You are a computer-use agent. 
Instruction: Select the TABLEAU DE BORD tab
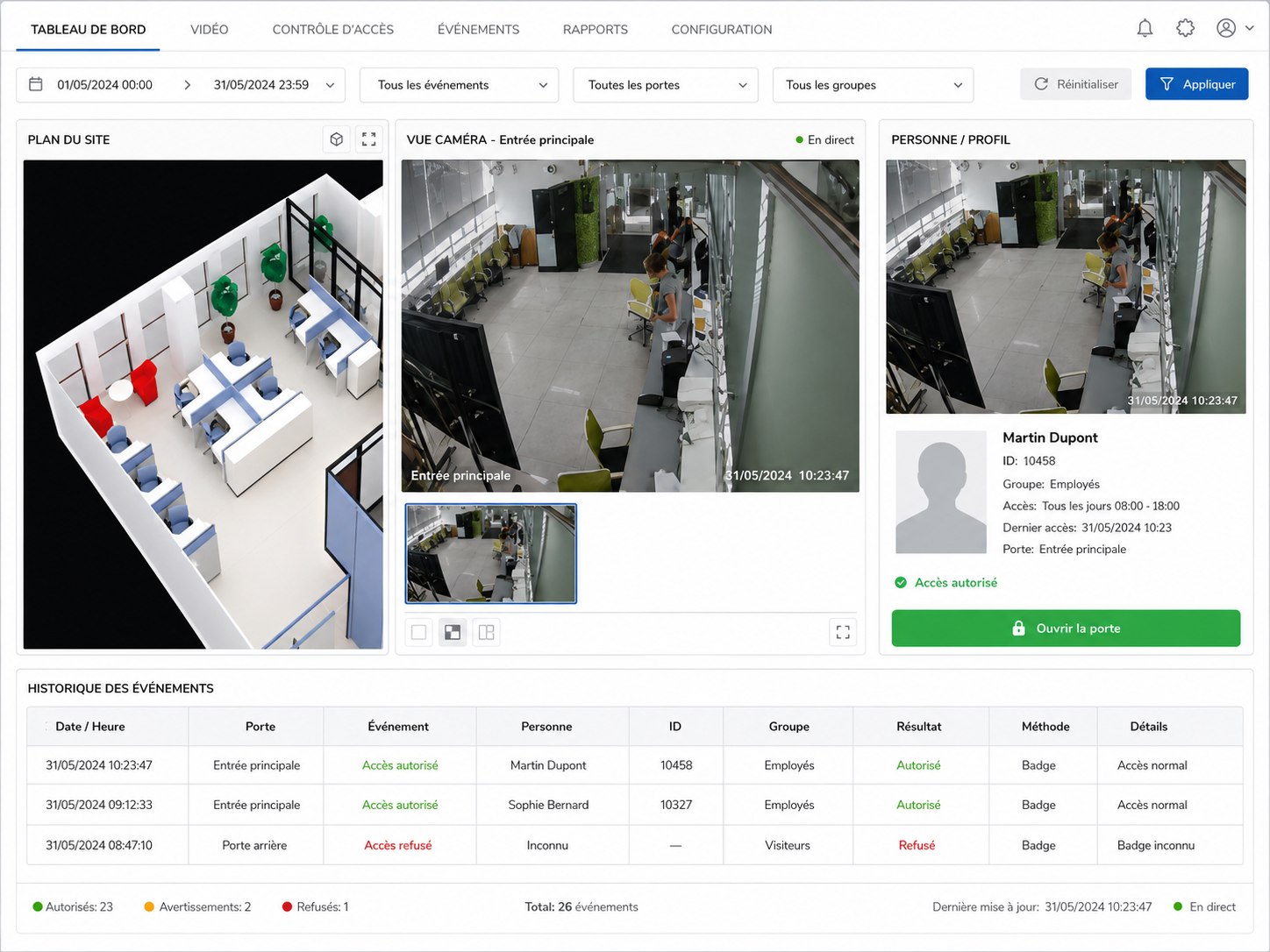[x=89, y=29]
